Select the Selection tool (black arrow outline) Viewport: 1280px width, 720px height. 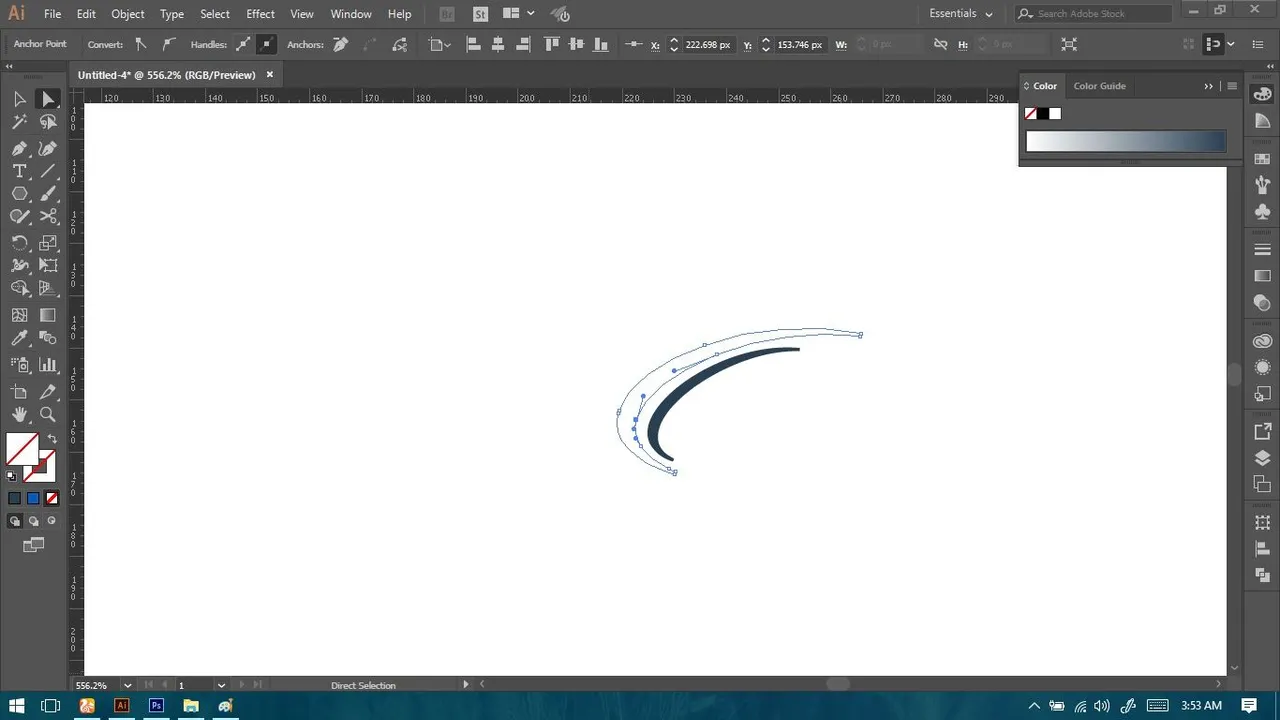[x=19, y=99]
